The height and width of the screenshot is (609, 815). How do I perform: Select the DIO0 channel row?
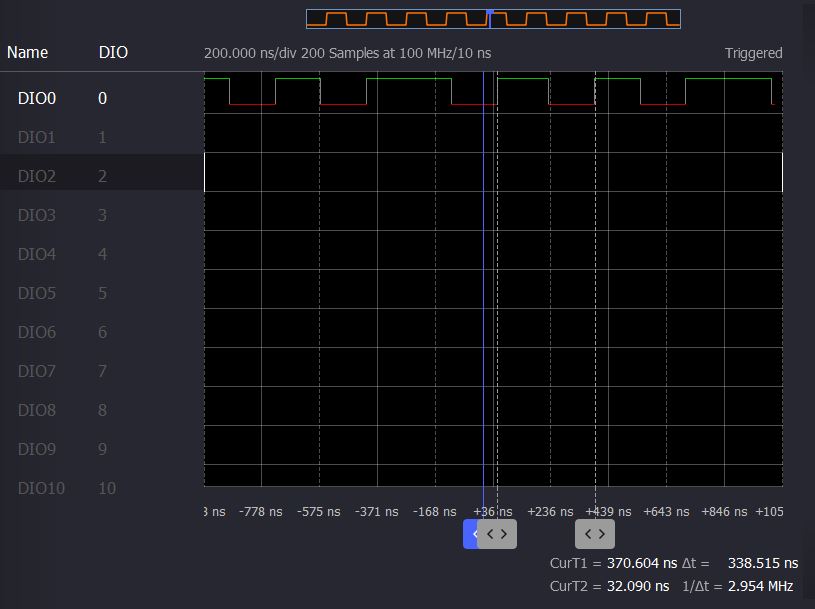pos(102,98)
